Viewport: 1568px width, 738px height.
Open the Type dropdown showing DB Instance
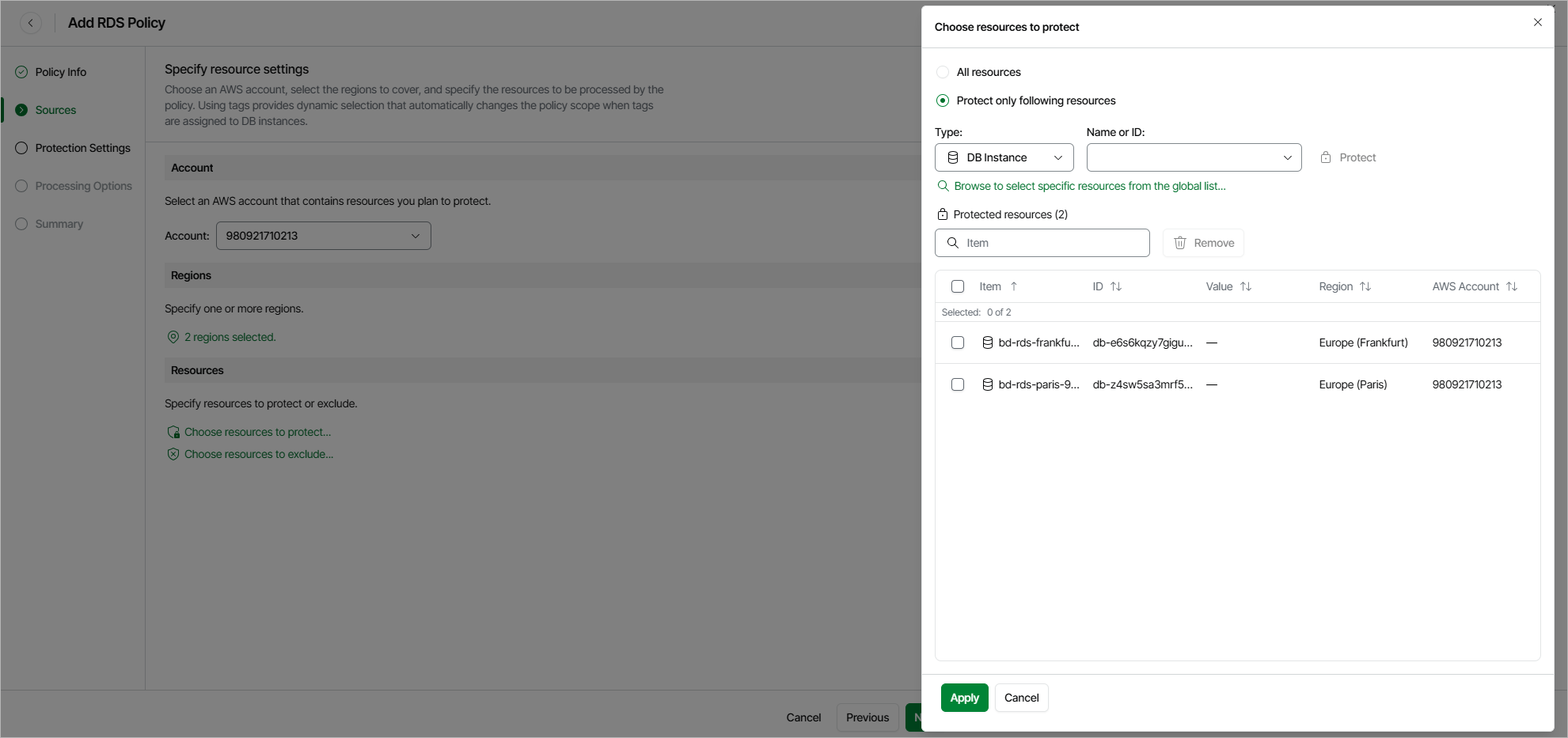point(1004,157)
